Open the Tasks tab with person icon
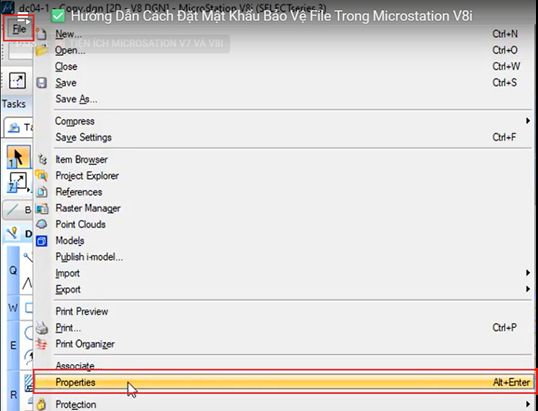The height and width of the screenshot is (411, 538). pyautogui.click(x=19, y=128)
